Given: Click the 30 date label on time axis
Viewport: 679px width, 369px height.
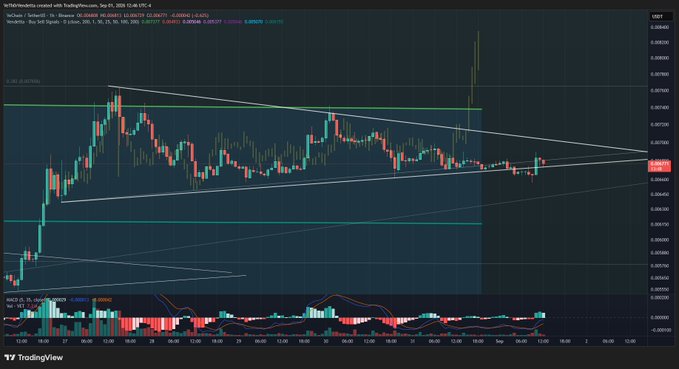Looking at the screenshot, I should [x=326, y=341].
